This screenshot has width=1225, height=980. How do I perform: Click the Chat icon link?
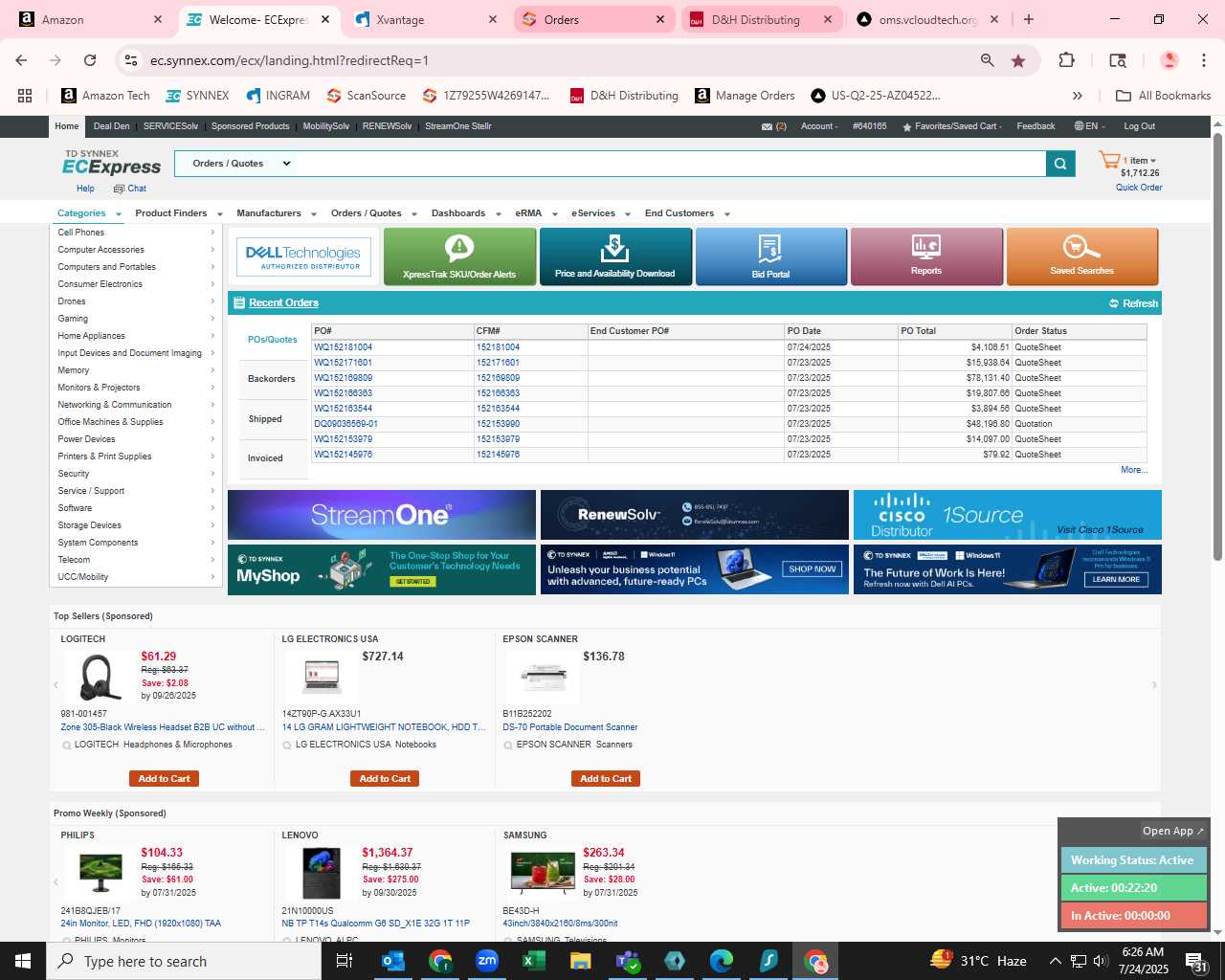coord(130,189)
